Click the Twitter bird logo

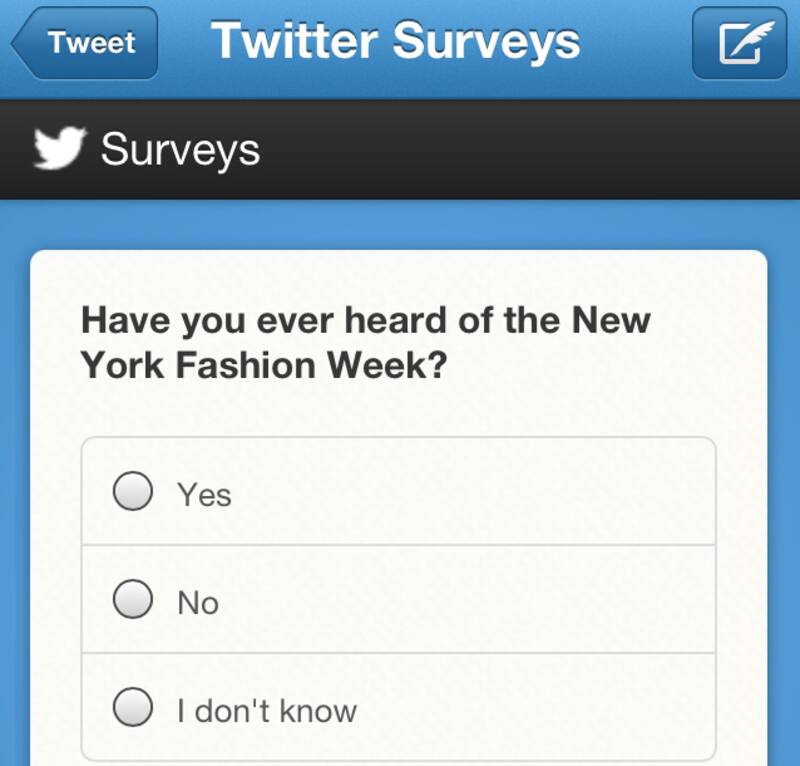tap(58, 149)
